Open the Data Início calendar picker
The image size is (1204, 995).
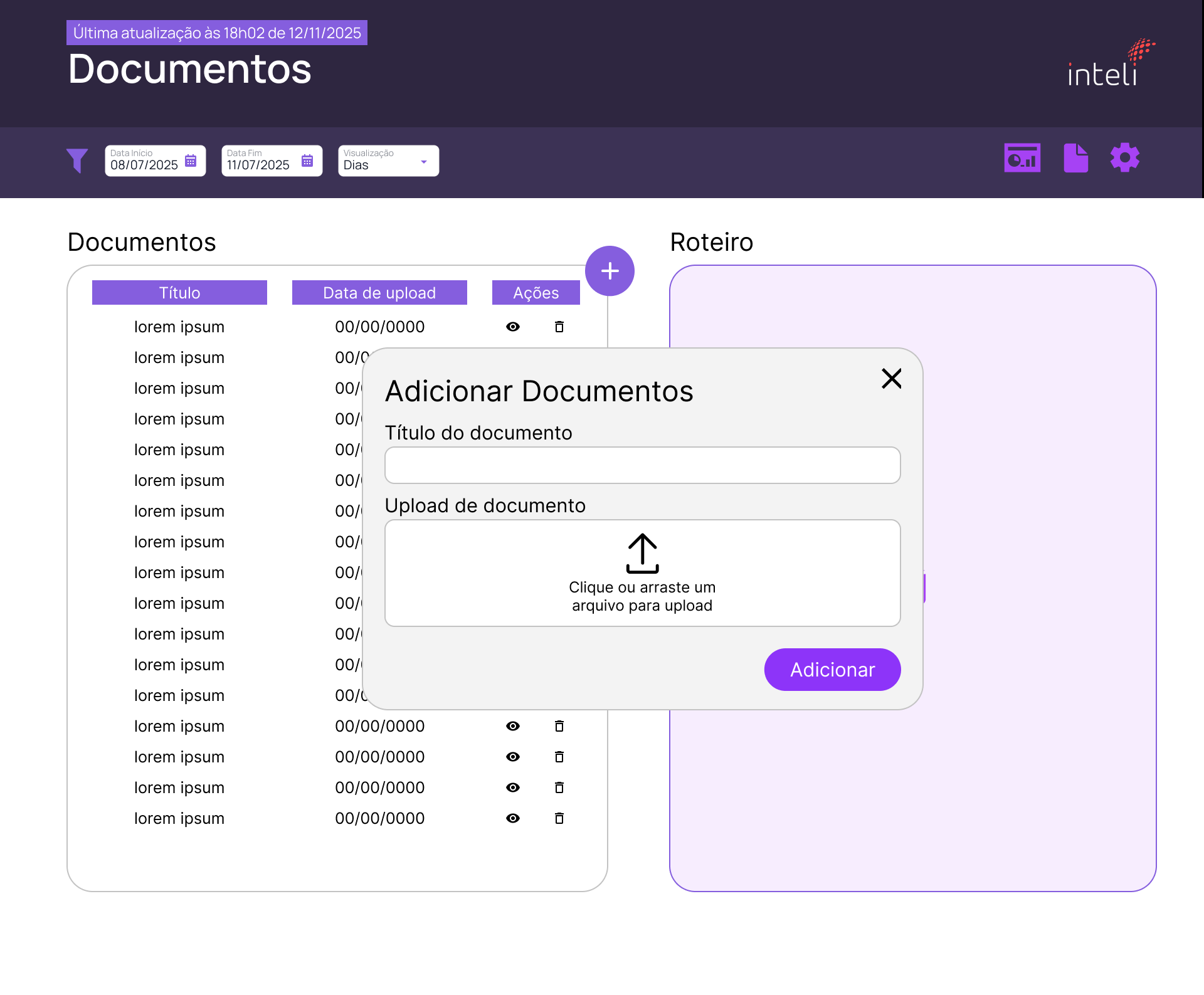[190, 160]
